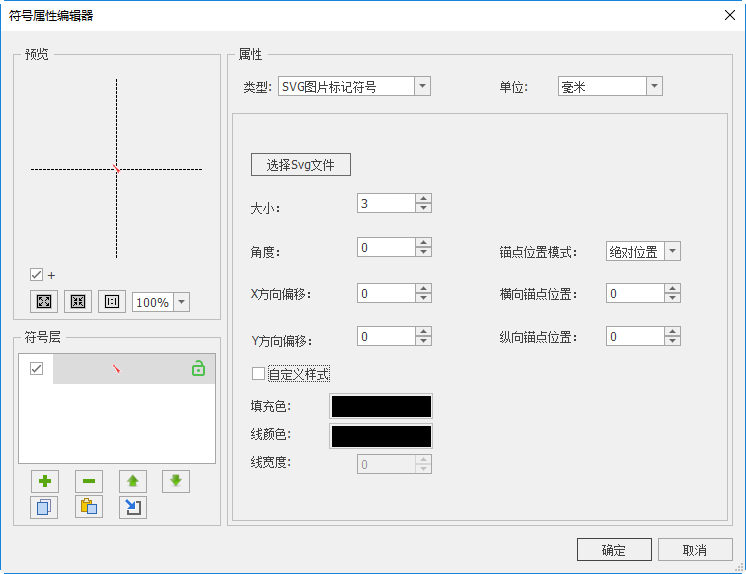Enable the 自定义样式 checkbox
Viewport: 746px width, 574px height.
[259, 374]
